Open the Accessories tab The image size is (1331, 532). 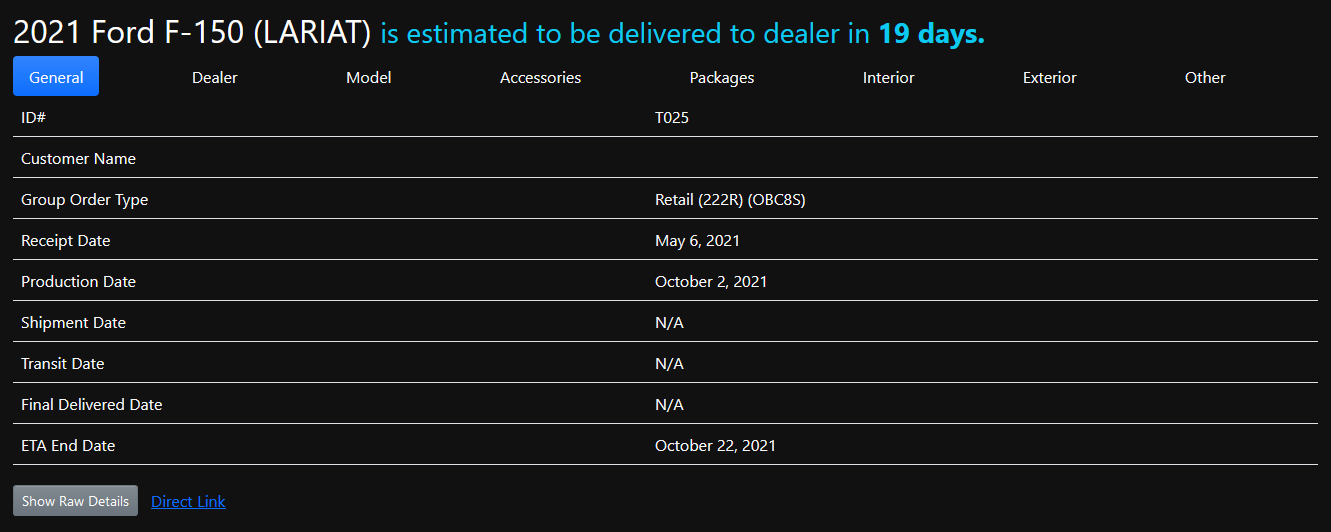click(x=540, y=77)
